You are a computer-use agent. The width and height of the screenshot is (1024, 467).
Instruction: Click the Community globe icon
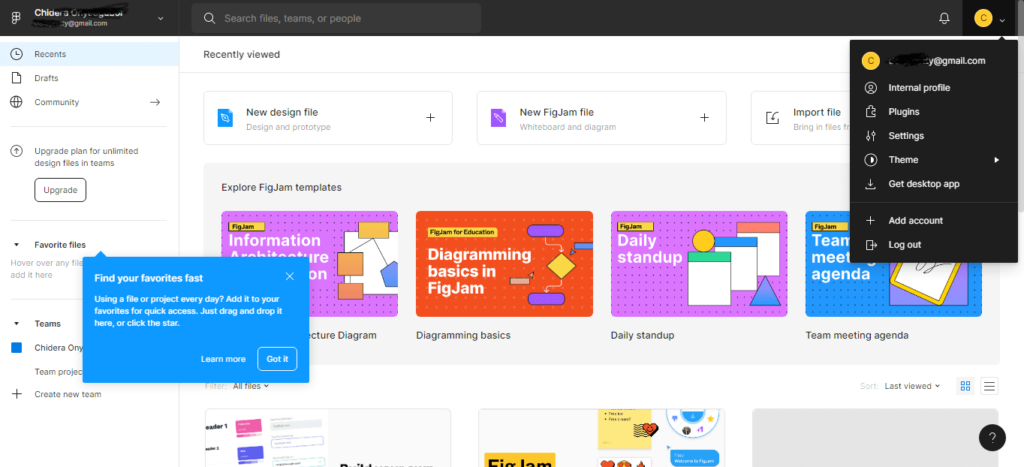pyautogui.click(x=17, y=102)
